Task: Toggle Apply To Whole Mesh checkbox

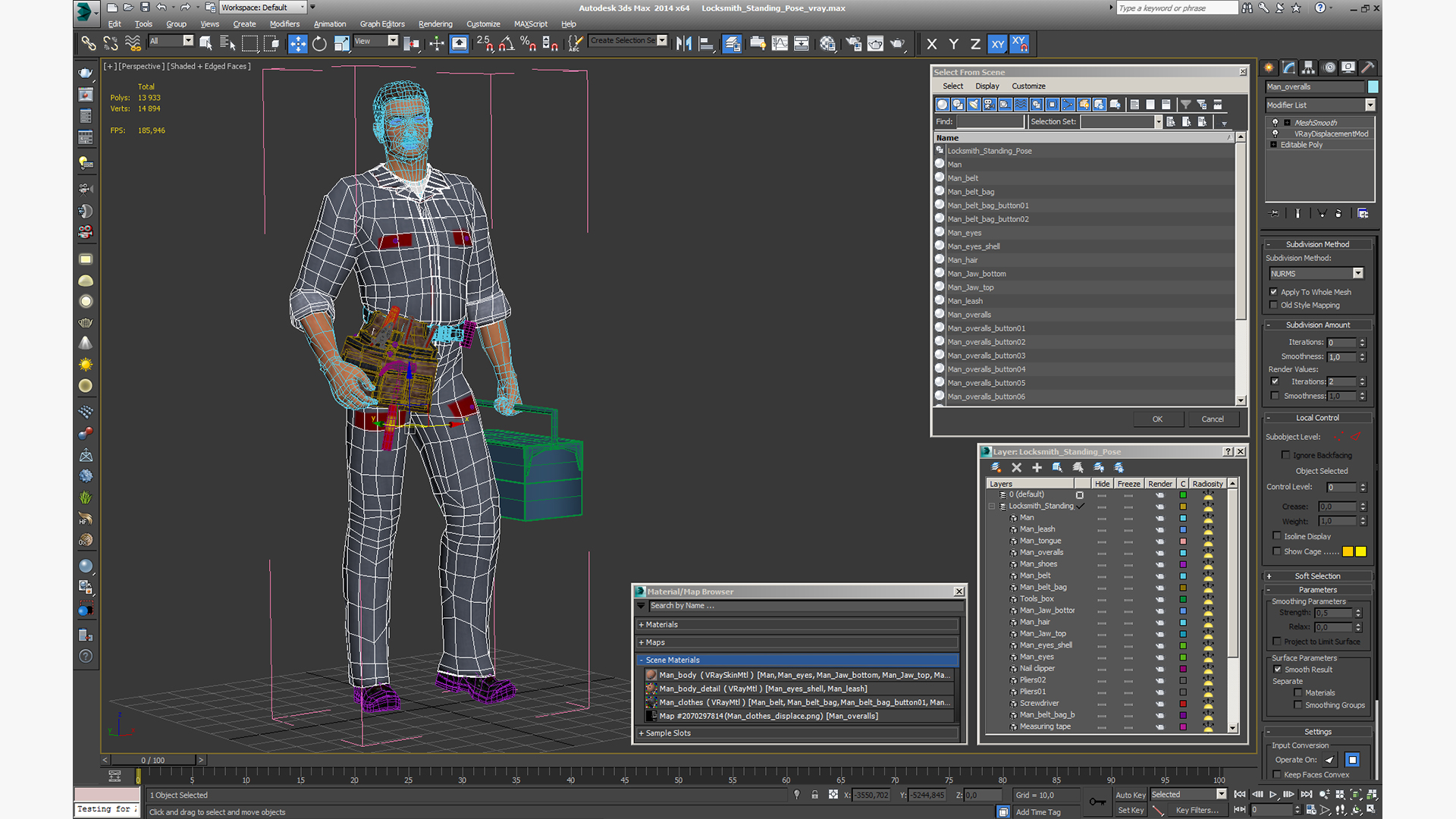Action: tap(1274, 292)
